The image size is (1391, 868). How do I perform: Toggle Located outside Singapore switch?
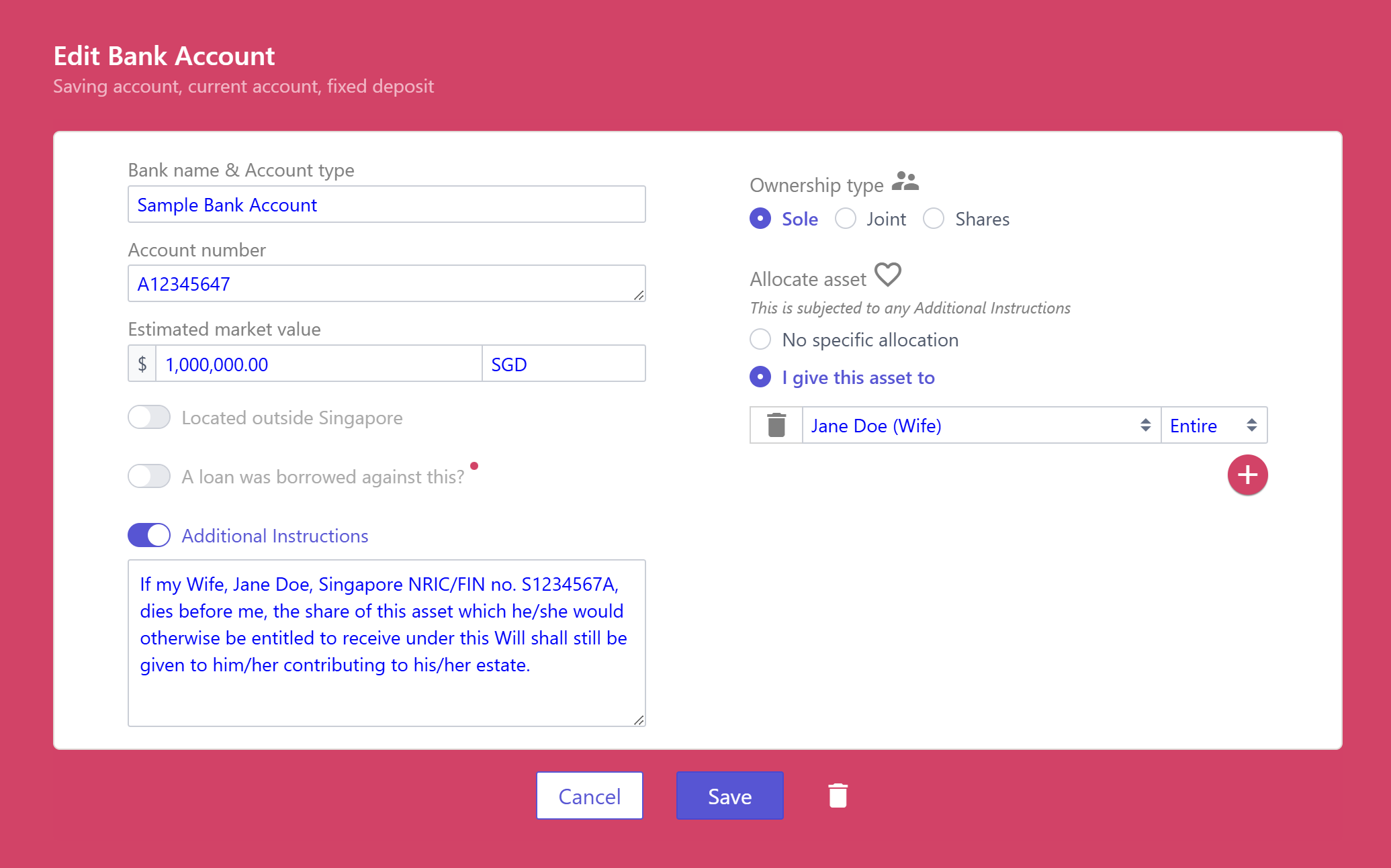tap(149, 417)
